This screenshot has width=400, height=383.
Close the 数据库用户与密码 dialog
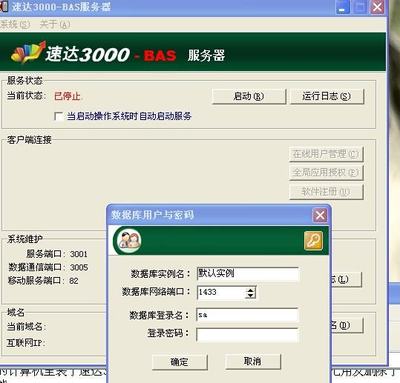320,215
